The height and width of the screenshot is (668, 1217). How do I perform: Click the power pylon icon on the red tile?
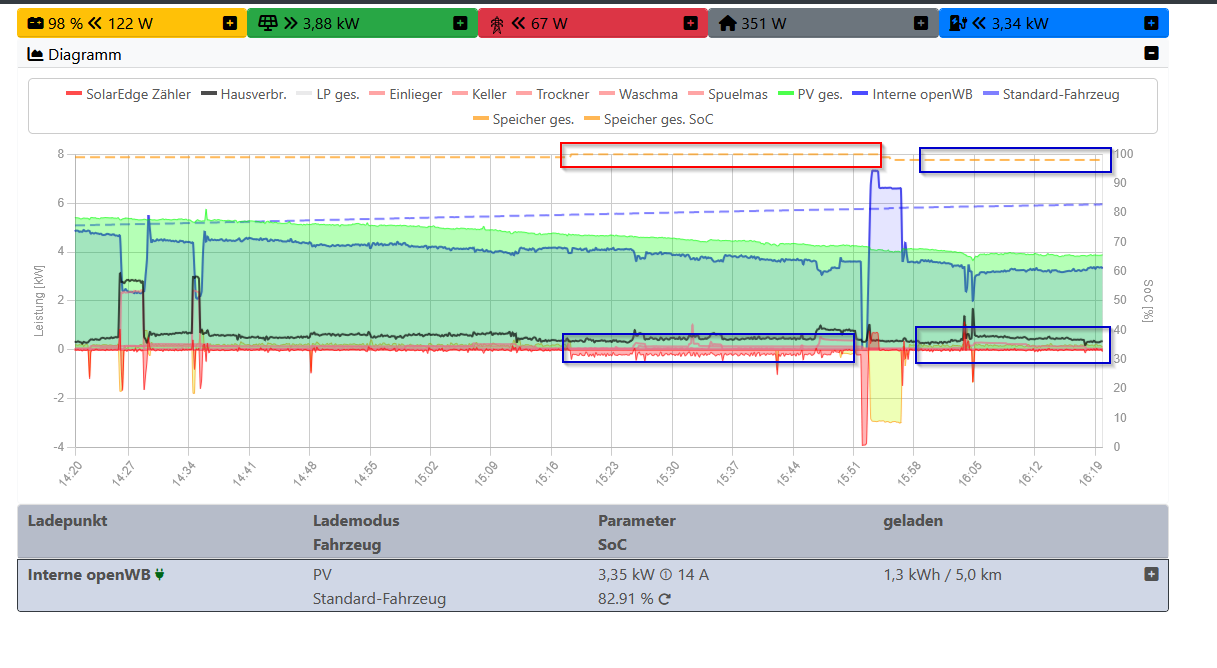(499, 22)
